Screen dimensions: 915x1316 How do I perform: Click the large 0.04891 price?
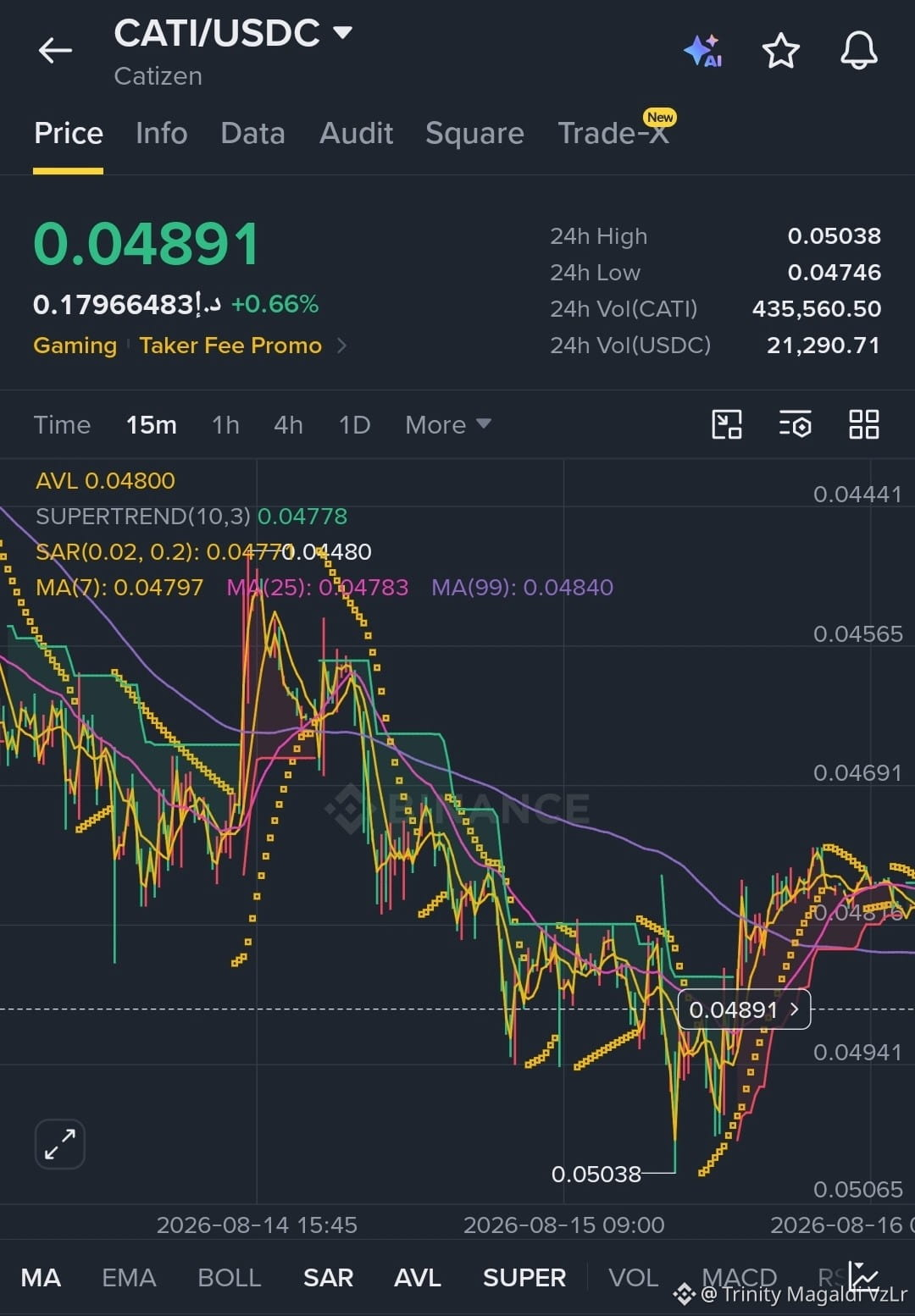tap(147, 244)
